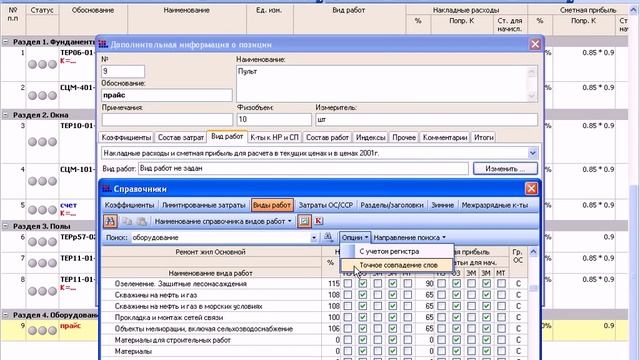Toggle checkbox right after 90 in Озеленение row

[441, 283]
